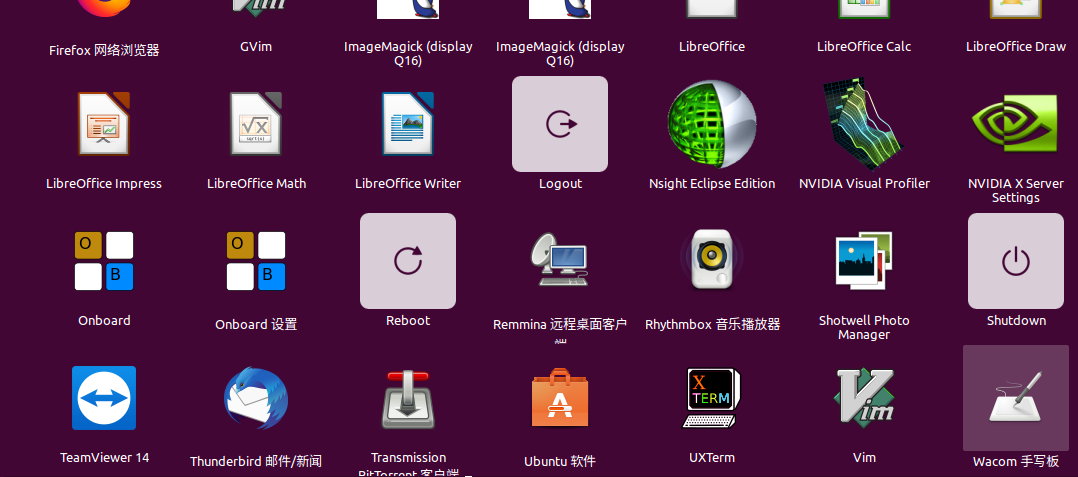Click the LibreOffice Calc label

864,47
